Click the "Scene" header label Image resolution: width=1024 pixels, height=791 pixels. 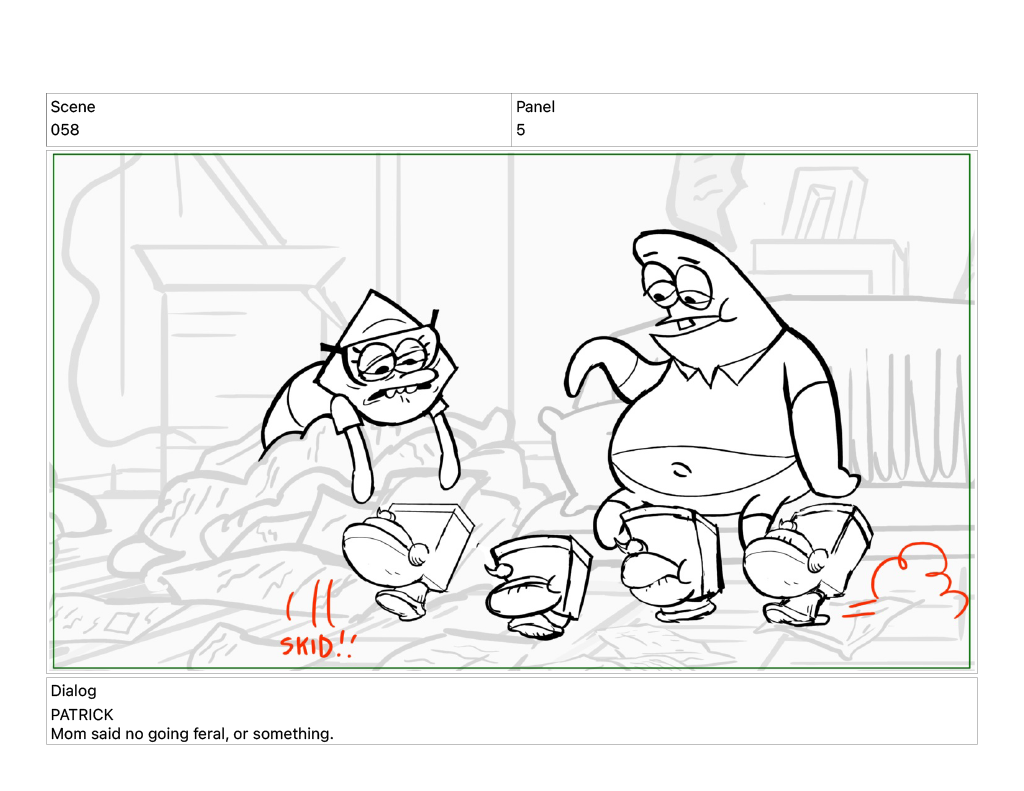click(x=73, y=107)
